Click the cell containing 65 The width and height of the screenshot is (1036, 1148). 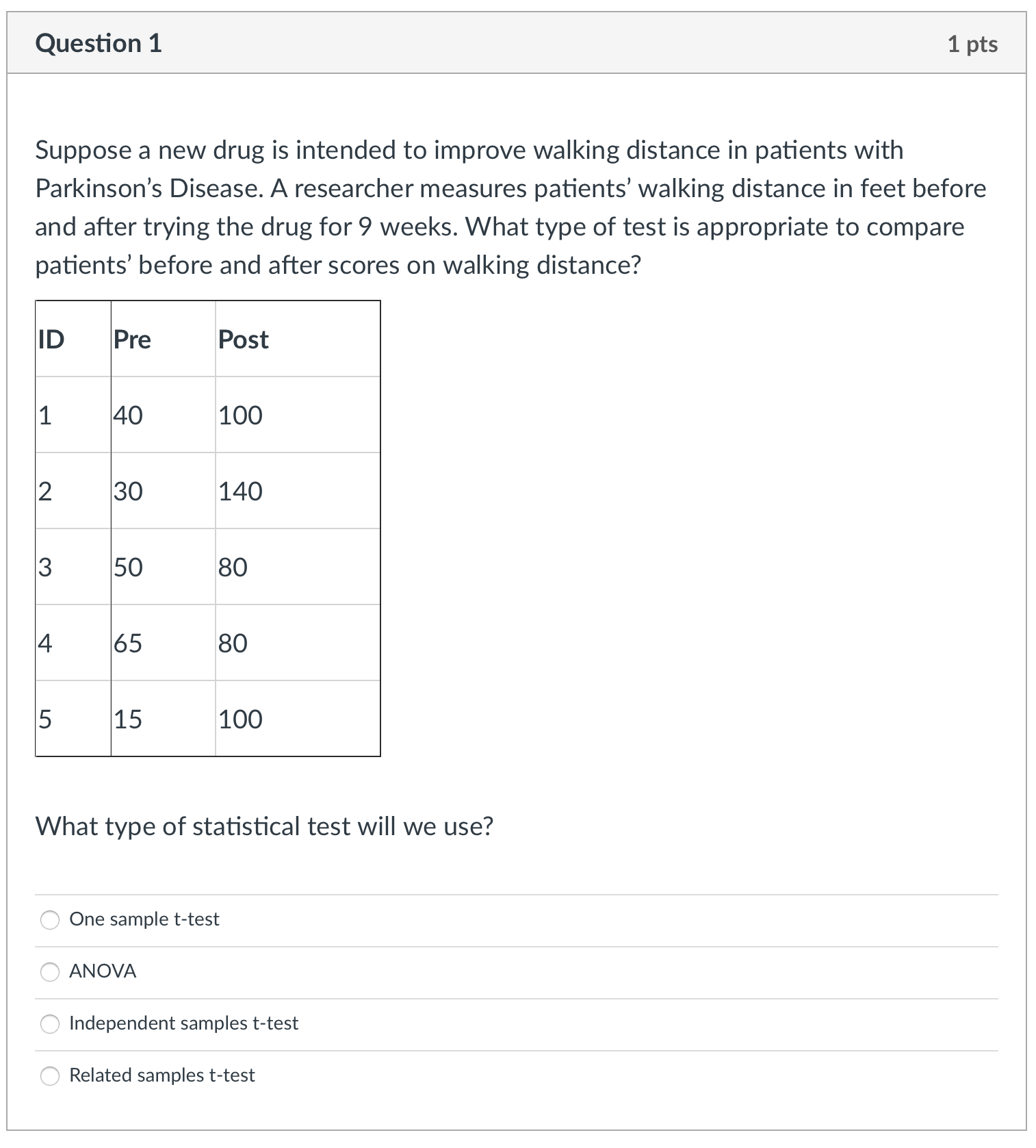[x=127, y=643]
